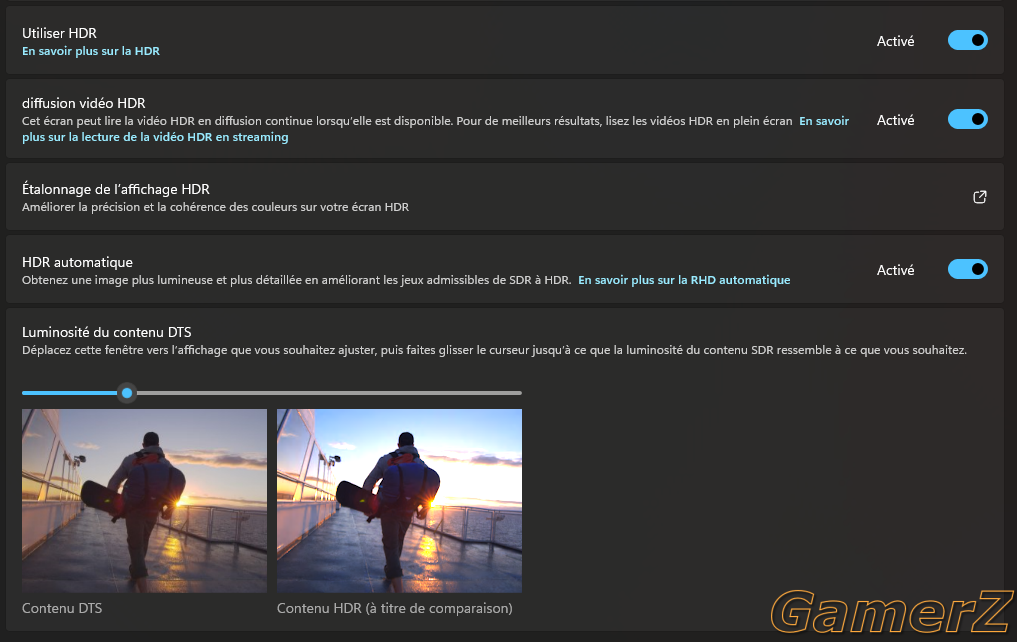The width and height of the screenshot is (1017, 642).
Task: Click 'Contenu HDR (à titre de comparaison)' caption
Action: coord(395,608)
